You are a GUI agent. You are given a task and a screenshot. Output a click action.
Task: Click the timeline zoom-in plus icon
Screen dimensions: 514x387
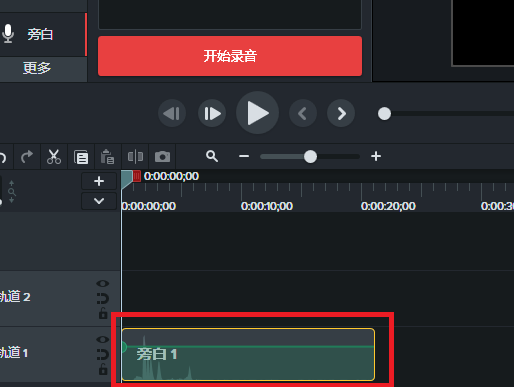pos(376,156)
